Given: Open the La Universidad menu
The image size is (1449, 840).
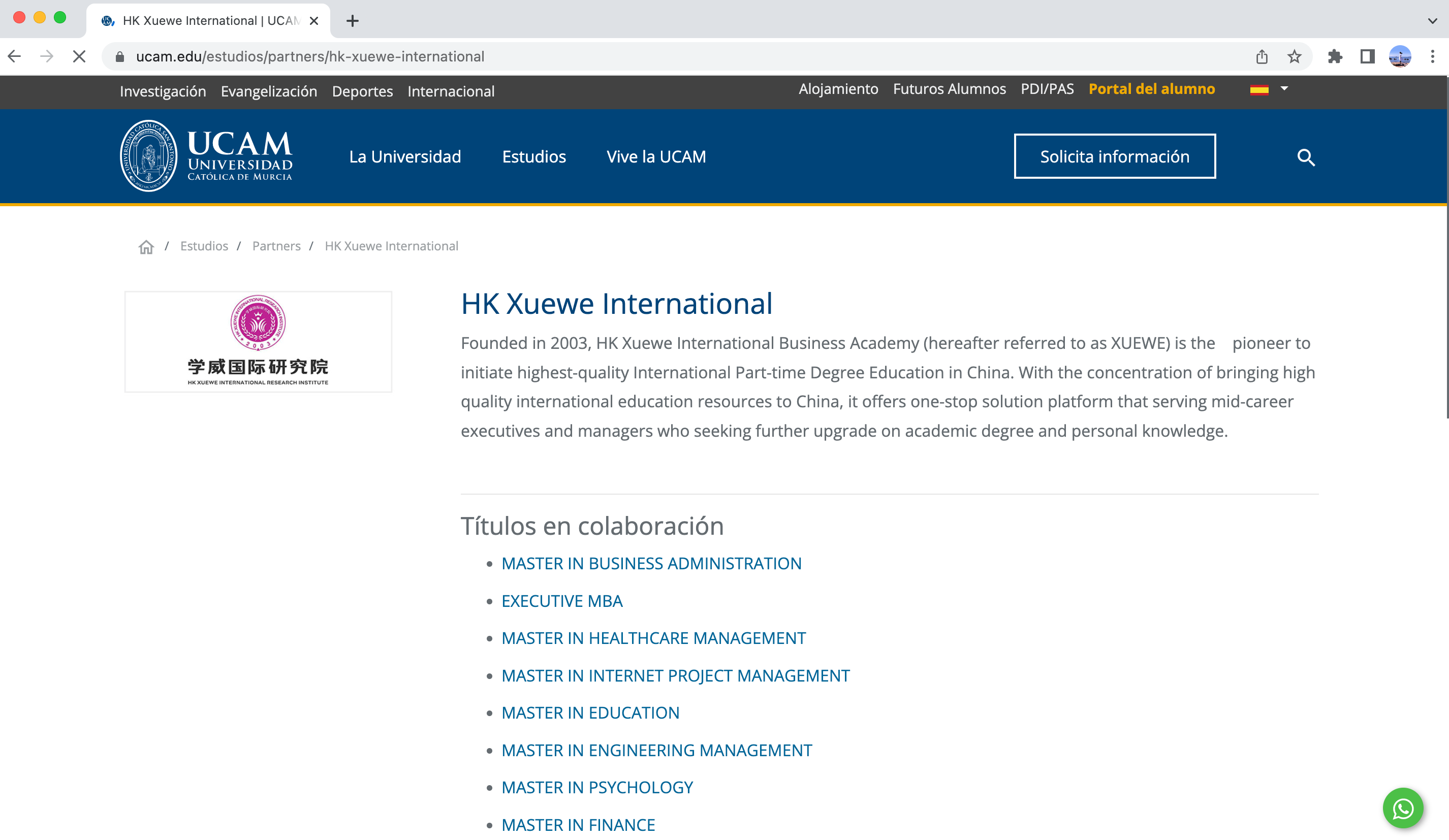Looking at the screenshot, I should point(405,156).
